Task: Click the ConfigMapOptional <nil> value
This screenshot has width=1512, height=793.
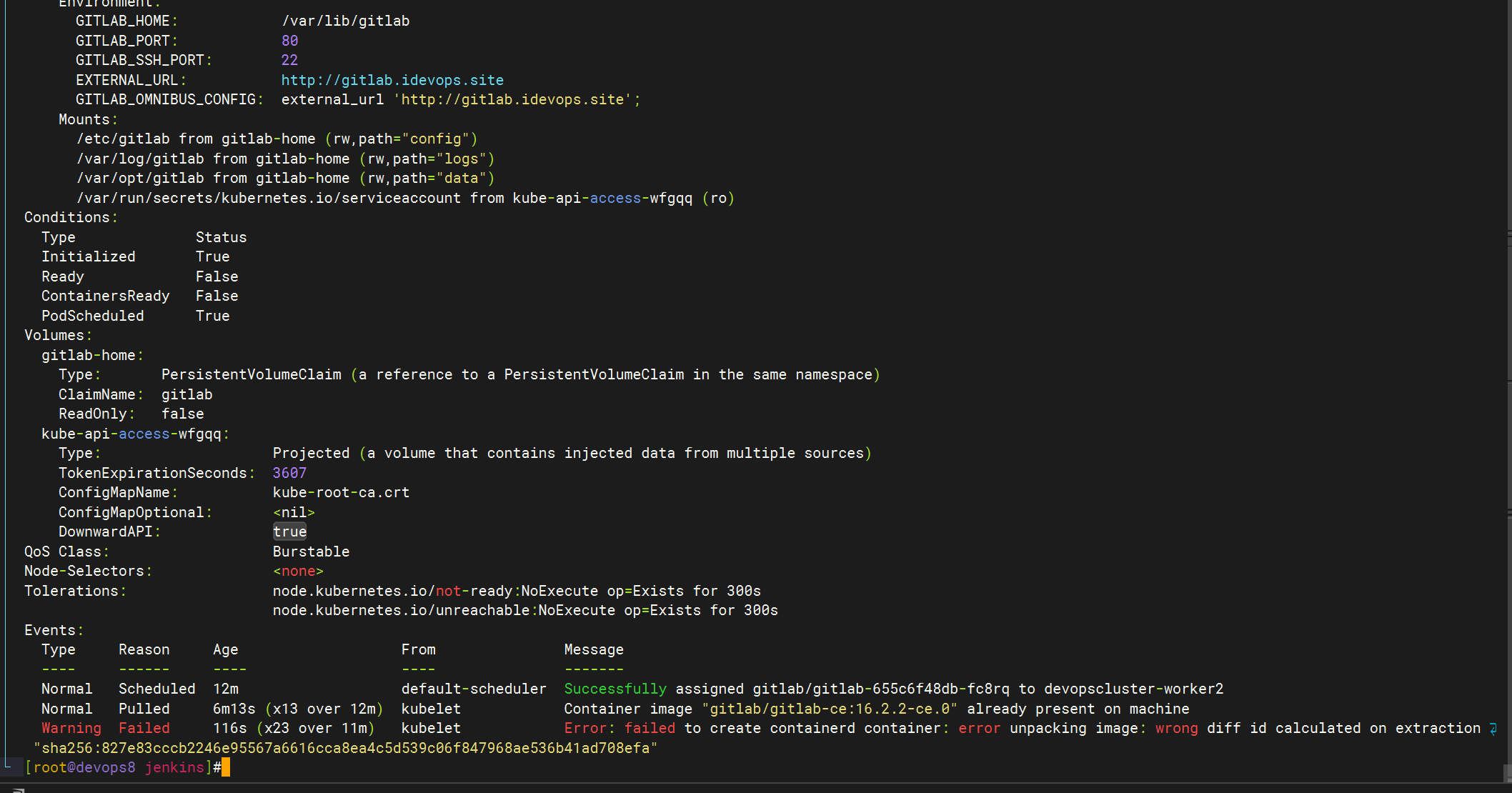Action: click(294, 512)
